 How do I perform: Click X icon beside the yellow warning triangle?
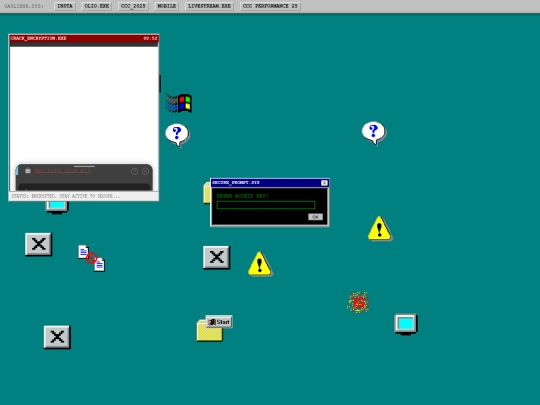pos(217,257)
